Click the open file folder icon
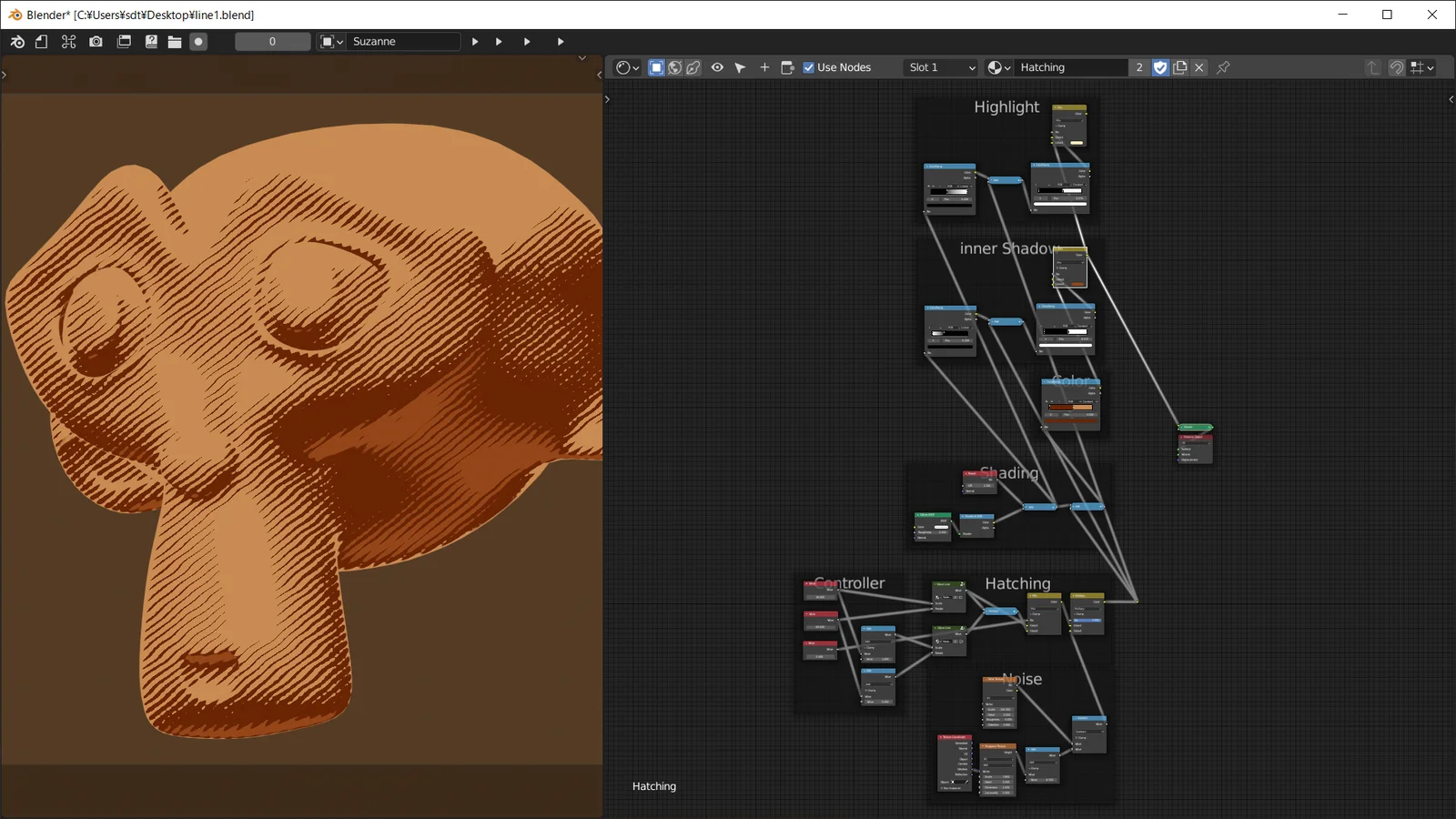Viewport: 1456px width, 819px height. click(x=174, y=41)
